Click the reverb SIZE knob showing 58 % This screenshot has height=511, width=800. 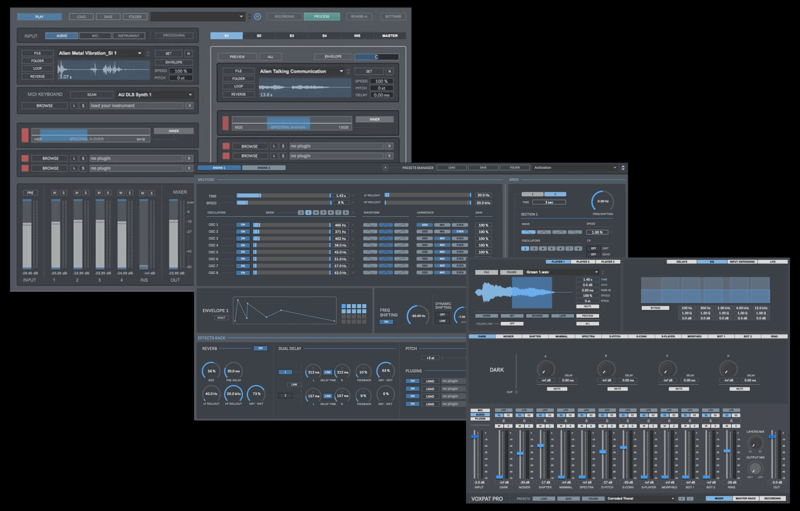(211, 371)
